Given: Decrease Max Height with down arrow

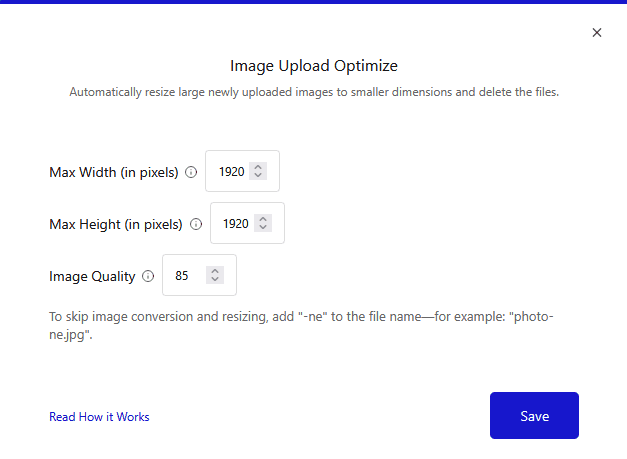Looking at the screenshot, I should (x=263, y=228).
